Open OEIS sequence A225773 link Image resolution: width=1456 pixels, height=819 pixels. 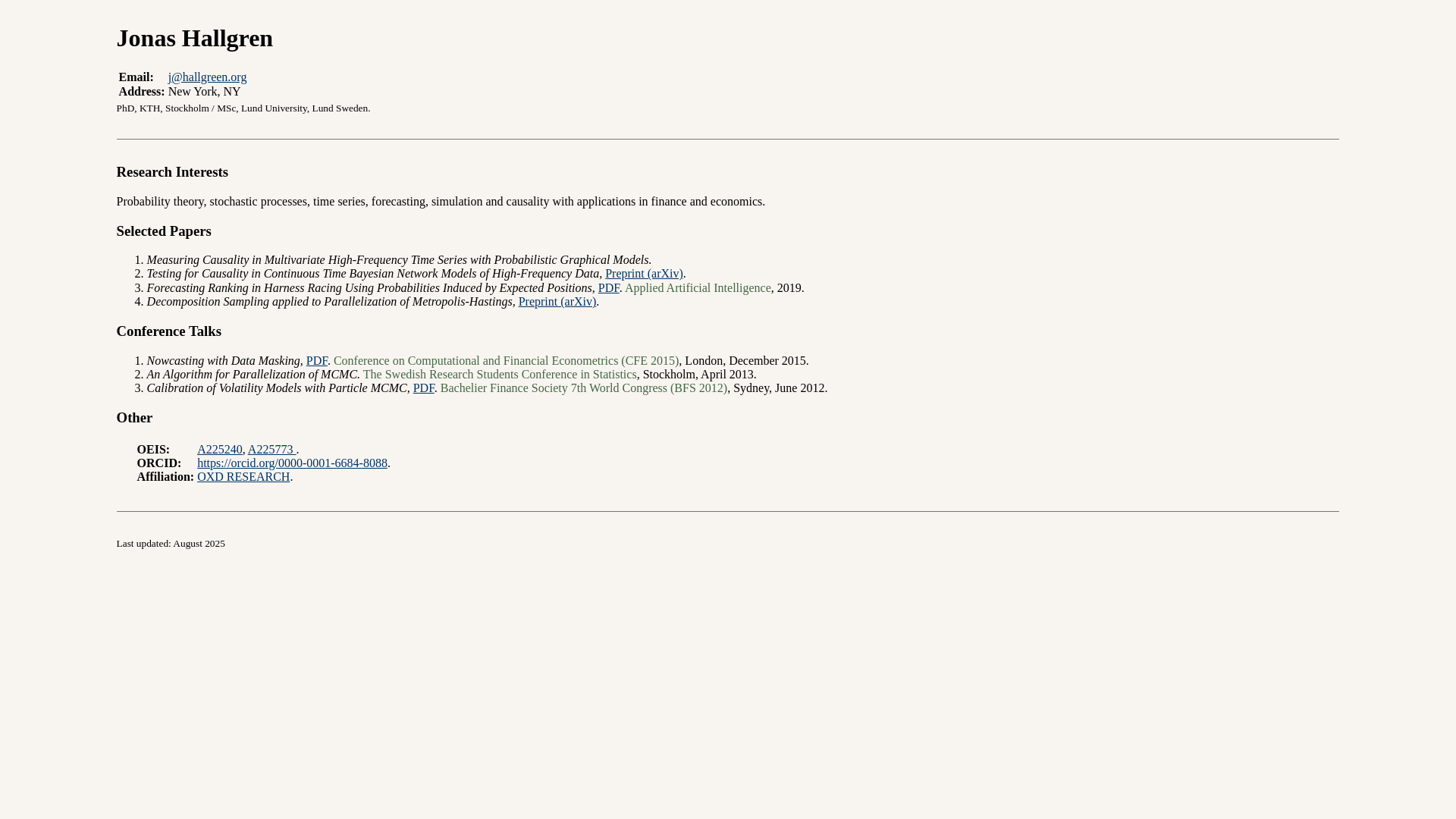271,450
